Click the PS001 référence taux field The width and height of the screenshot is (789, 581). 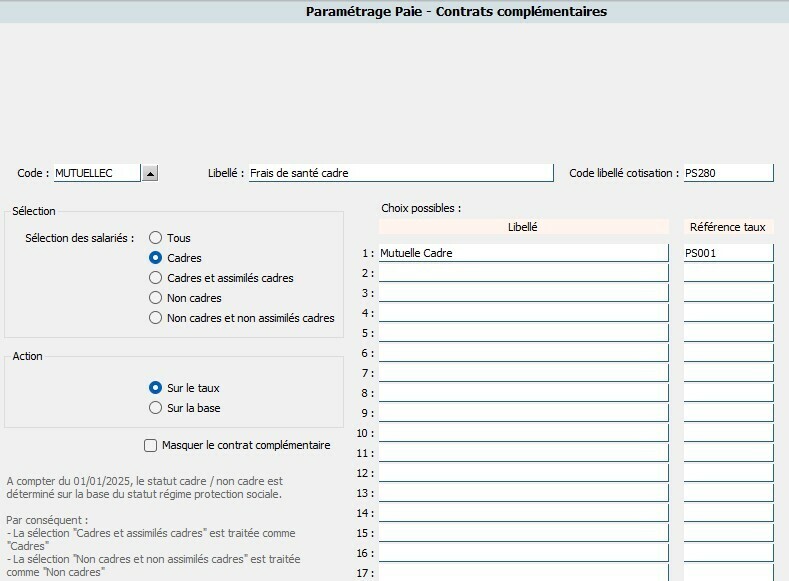tap(729, 253)
